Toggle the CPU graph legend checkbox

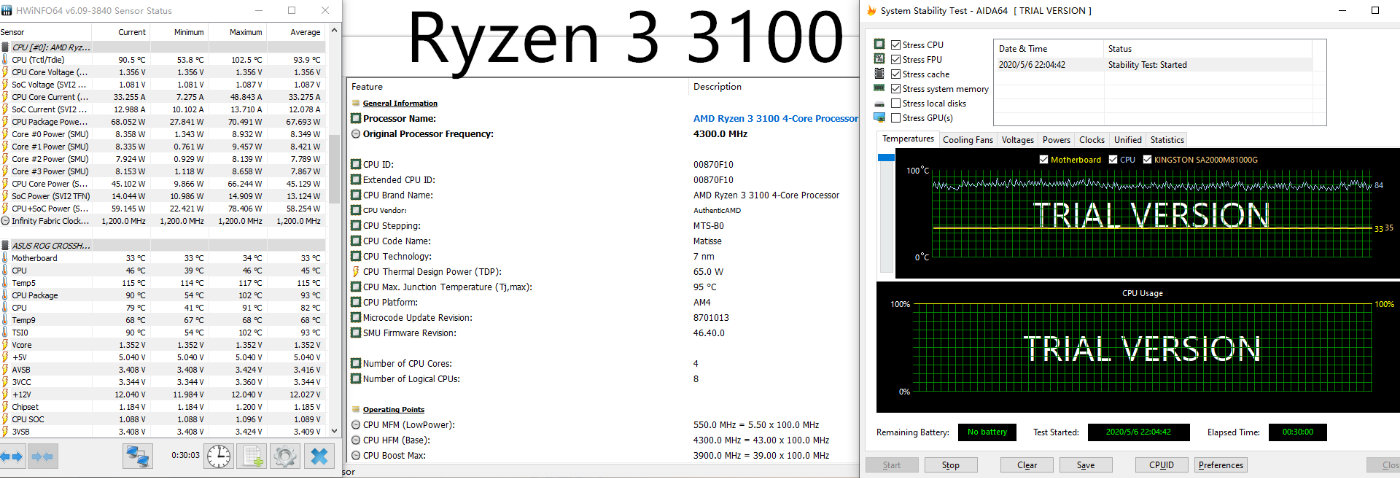tap(1112, 160)
